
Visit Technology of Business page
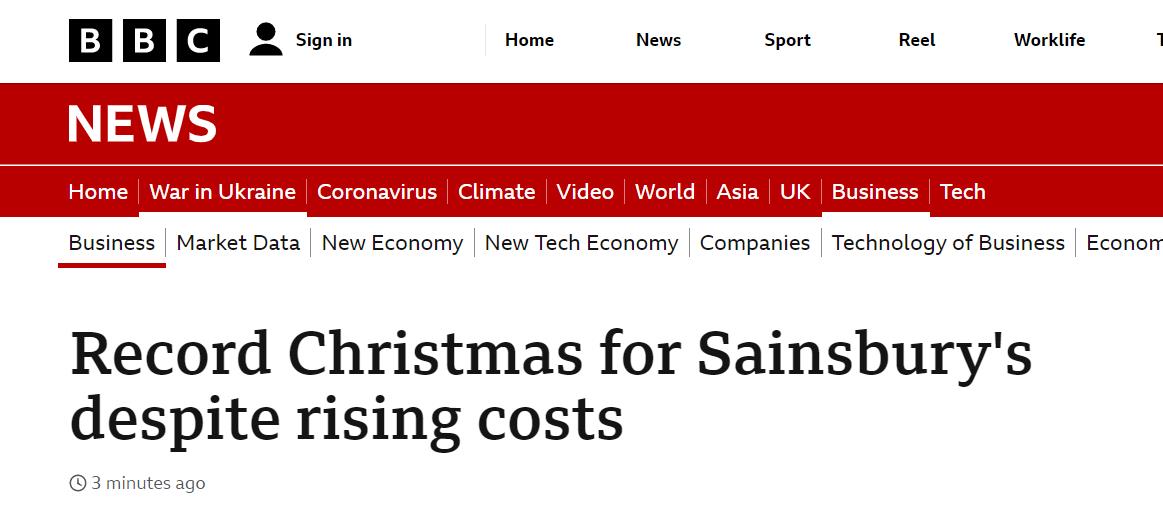coord(948,243)
